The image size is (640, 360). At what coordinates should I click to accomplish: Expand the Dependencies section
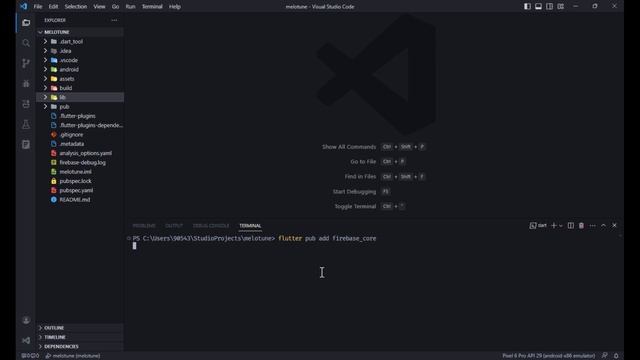80,347
